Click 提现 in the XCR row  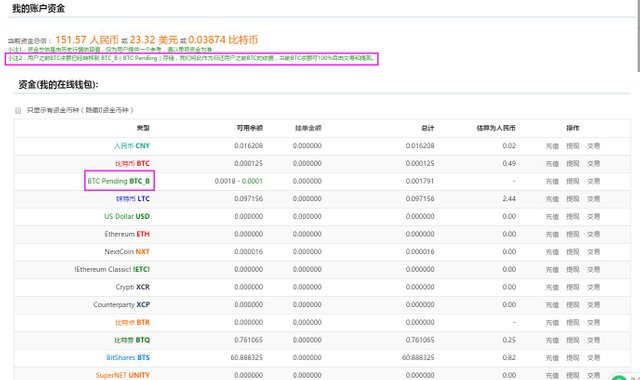[x=573, y=287]
